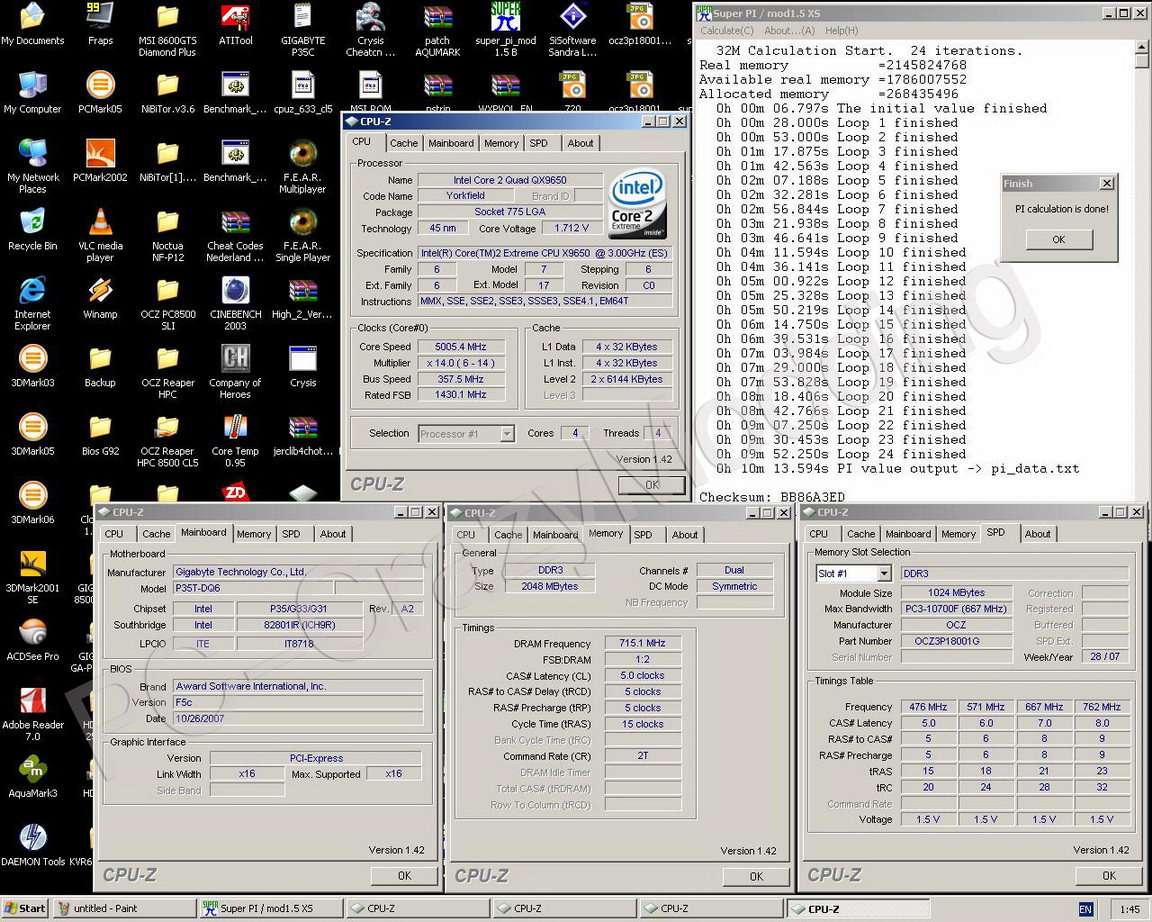Screen dimensions: 1152x922
Task: Open the Fraps desktop icon
Action: (x=100, y=24)
